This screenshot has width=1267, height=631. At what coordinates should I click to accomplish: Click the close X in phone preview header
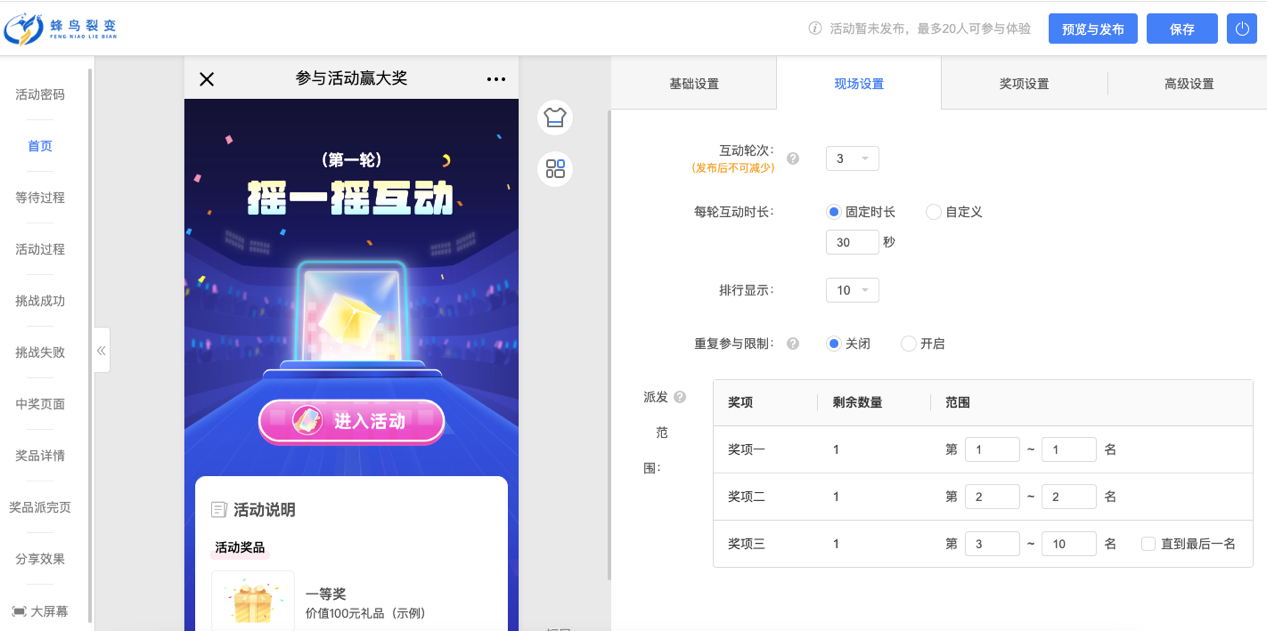point(207,79)
